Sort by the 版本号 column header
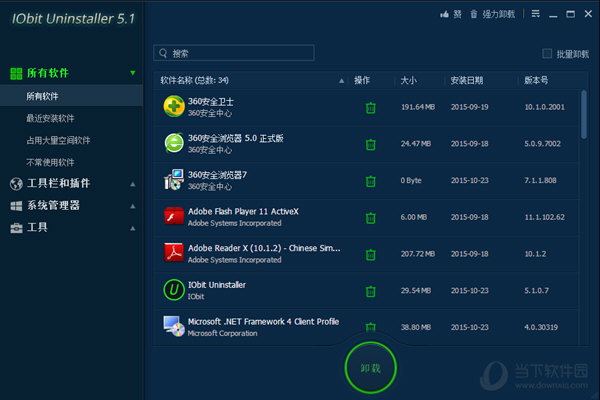The image size is (600, 400). pos(536,80)
